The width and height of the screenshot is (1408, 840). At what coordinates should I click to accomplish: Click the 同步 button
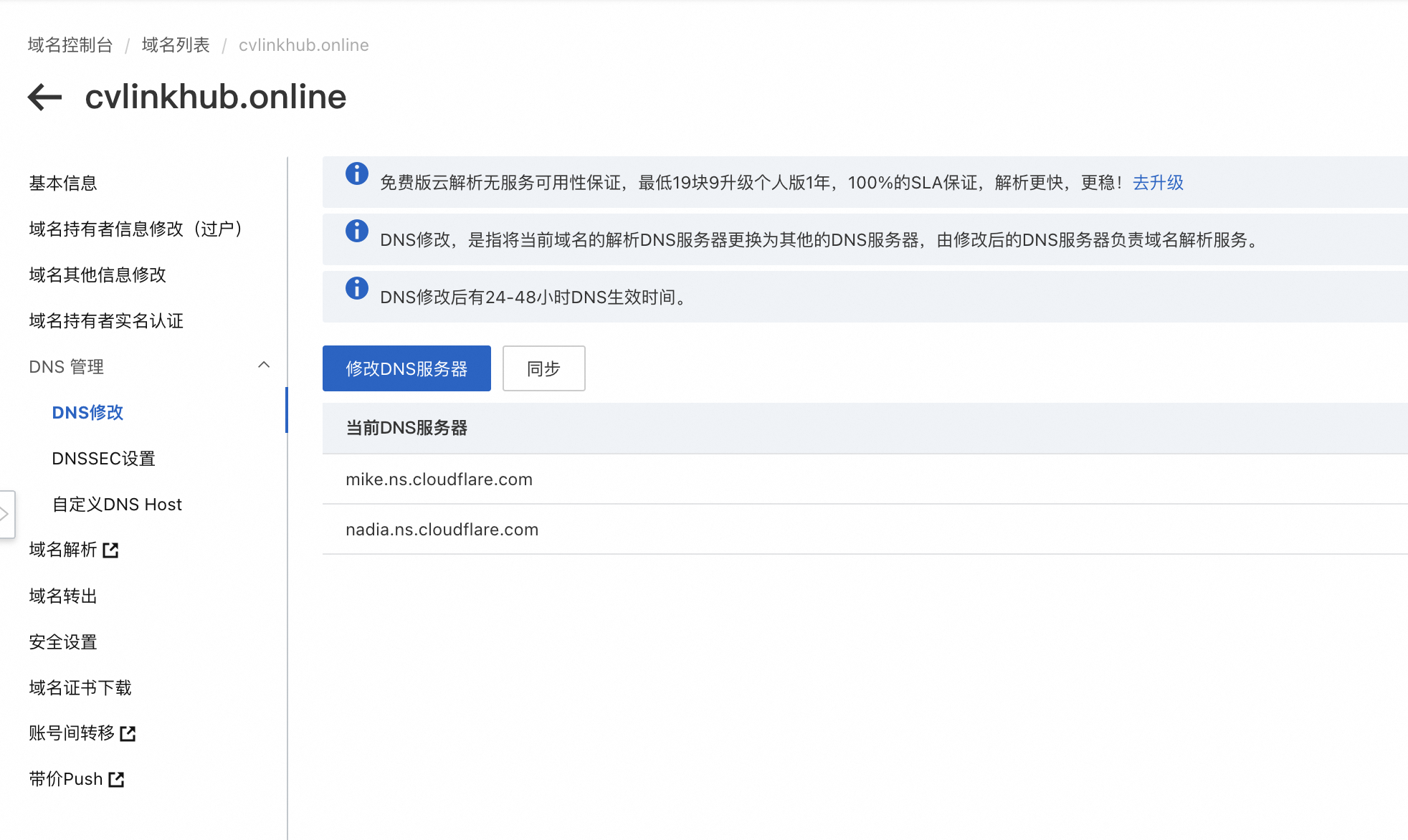coord(543,368)
